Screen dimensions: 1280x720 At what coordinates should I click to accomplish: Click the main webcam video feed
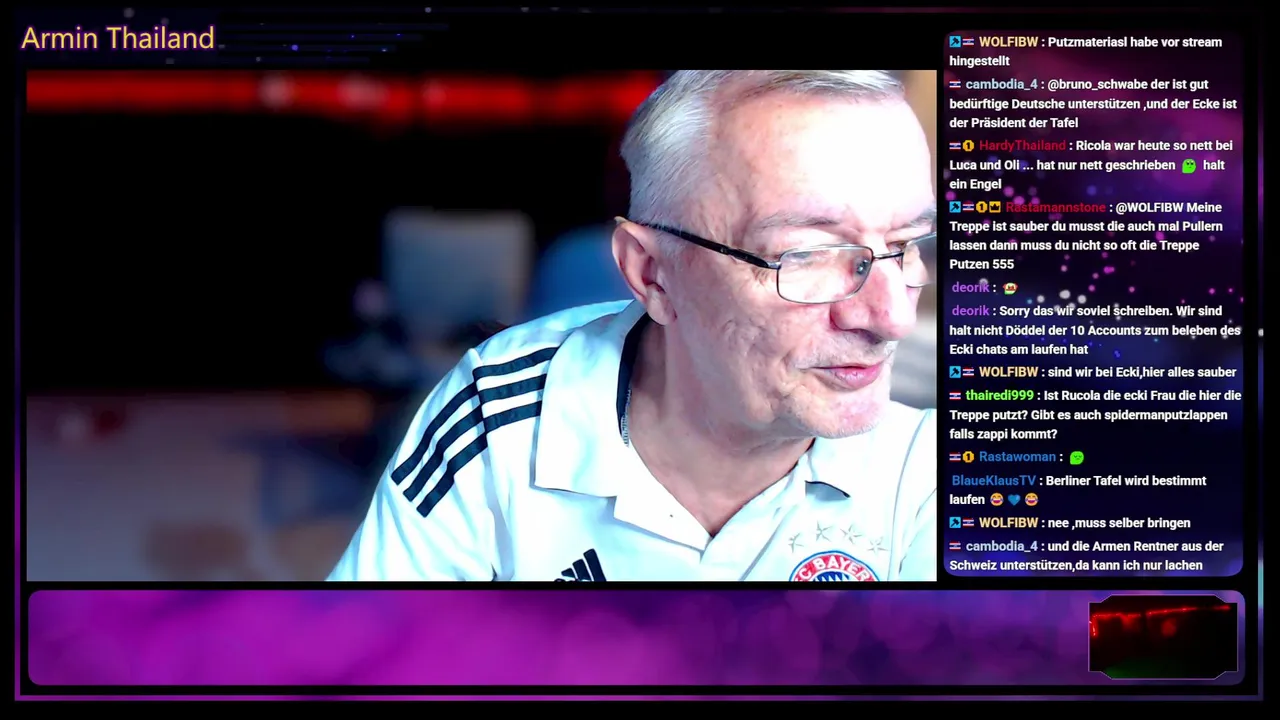point(481,326)
